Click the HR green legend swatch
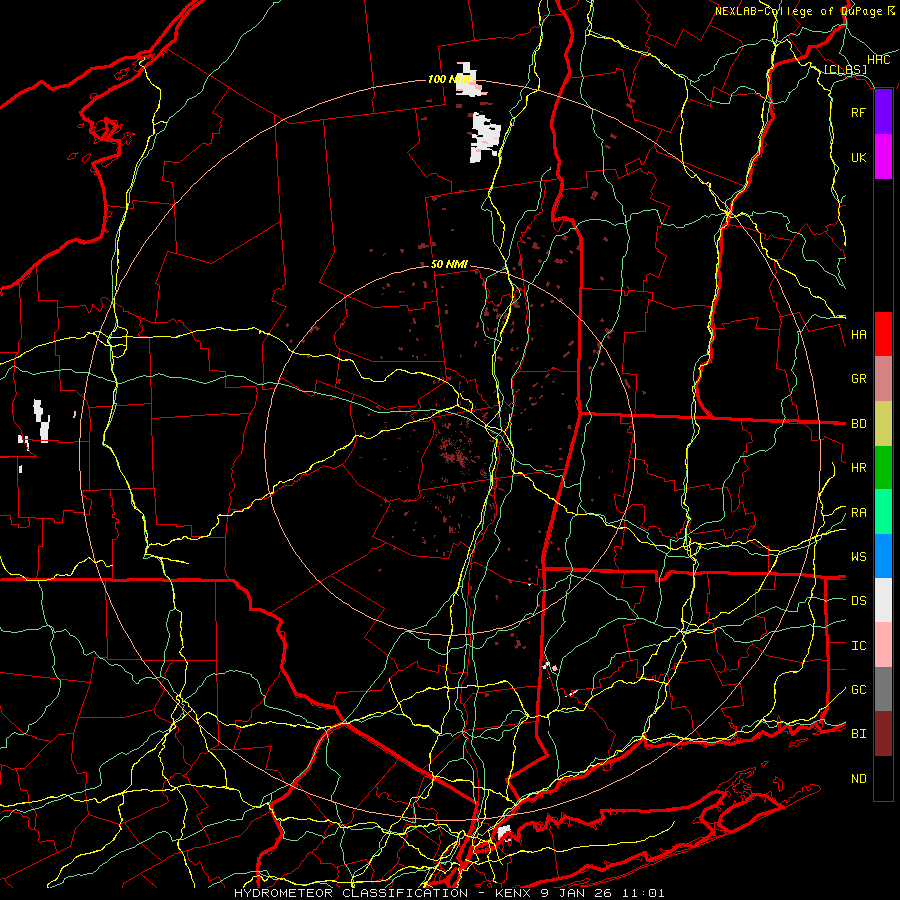This screenshot has height=900, width=900. [883, 467]
